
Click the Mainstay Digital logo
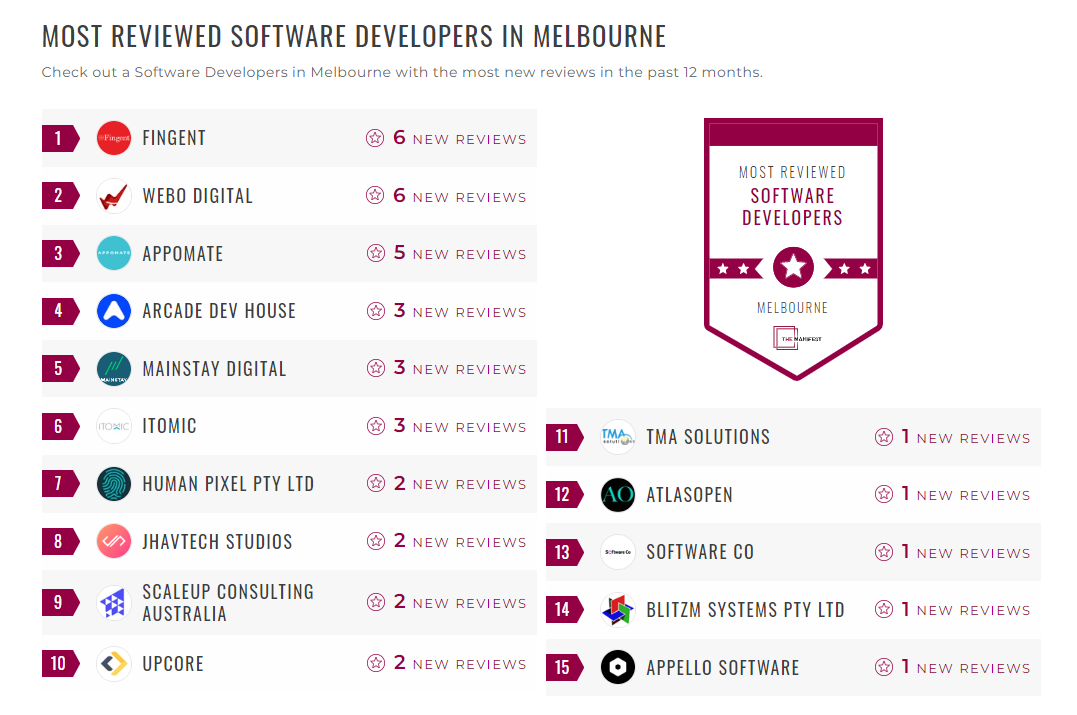coord(113,368)
